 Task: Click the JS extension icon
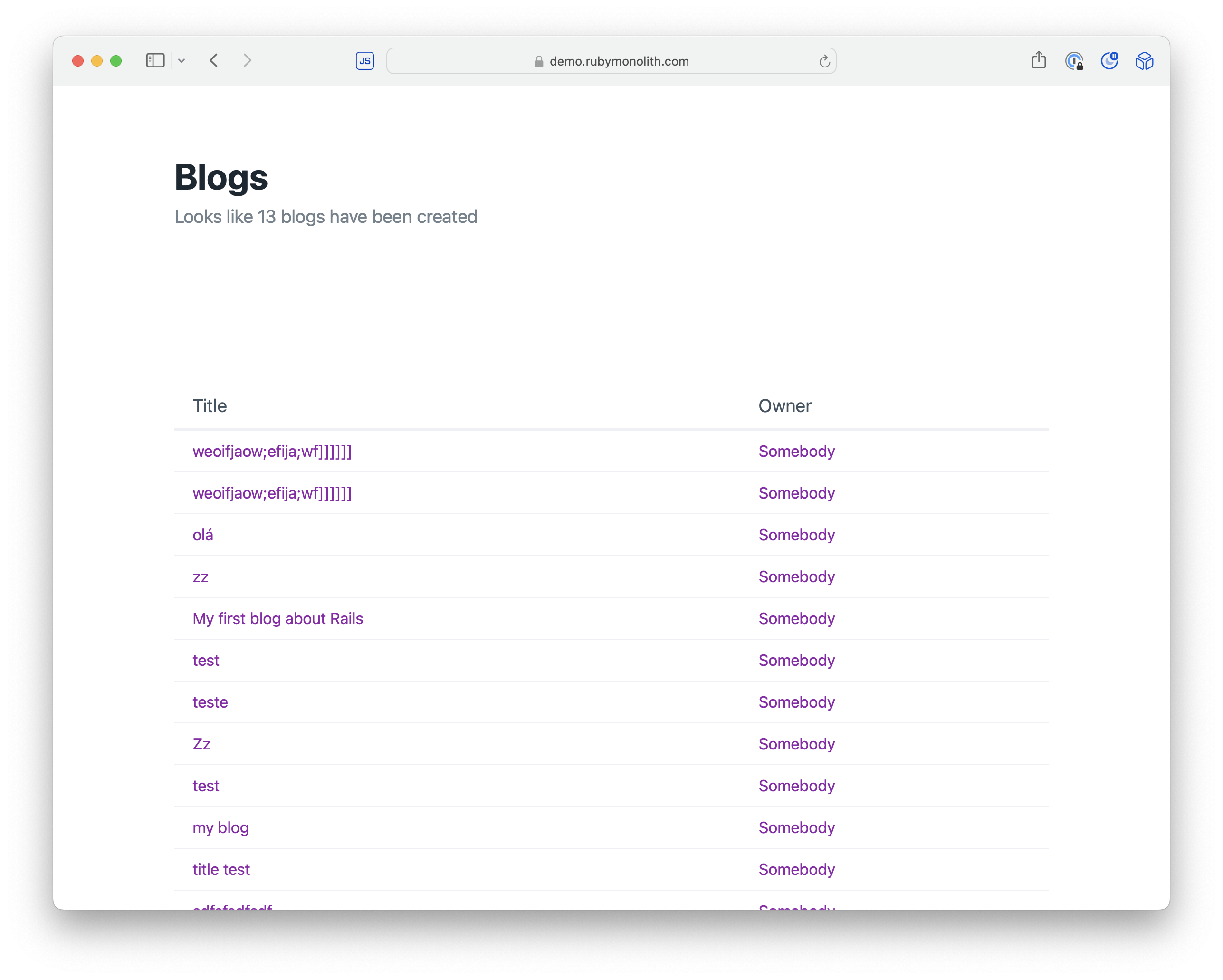pyautogui.click(x=365, y=61)
